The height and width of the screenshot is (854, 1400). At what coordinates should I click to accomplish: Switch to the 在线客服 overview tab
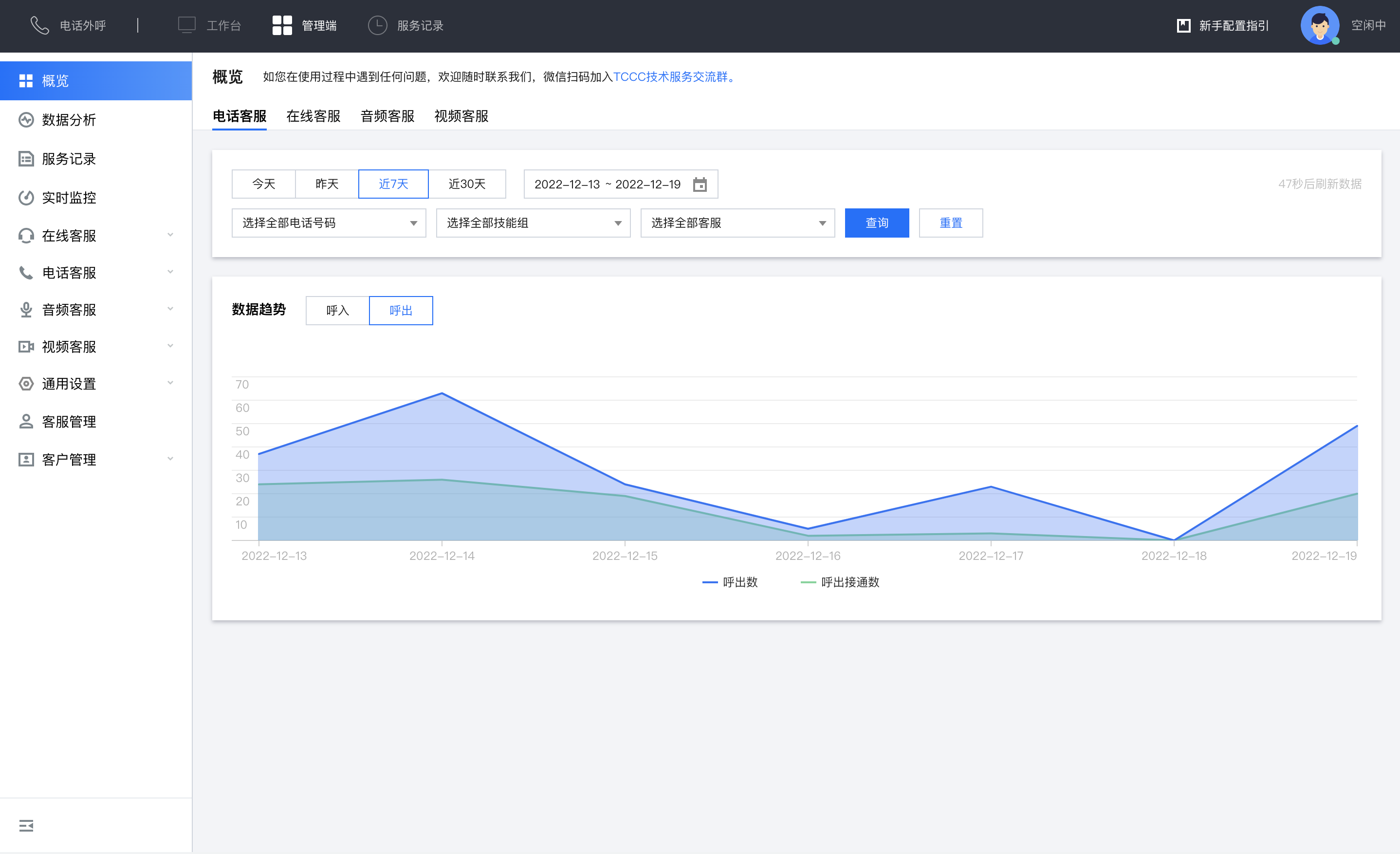coord(313,116)
